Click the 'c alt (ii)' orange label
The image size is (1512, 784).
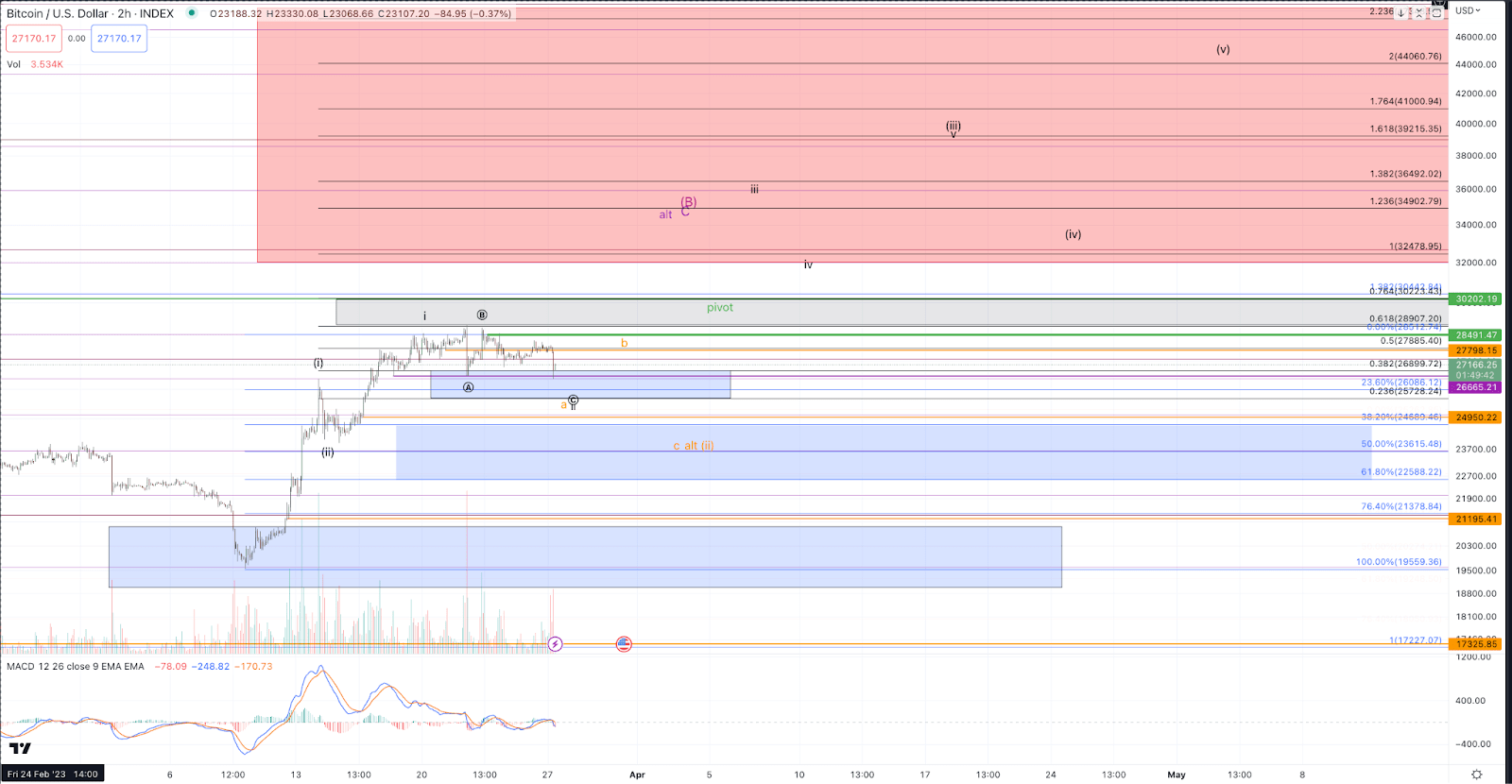click(694, 446)
